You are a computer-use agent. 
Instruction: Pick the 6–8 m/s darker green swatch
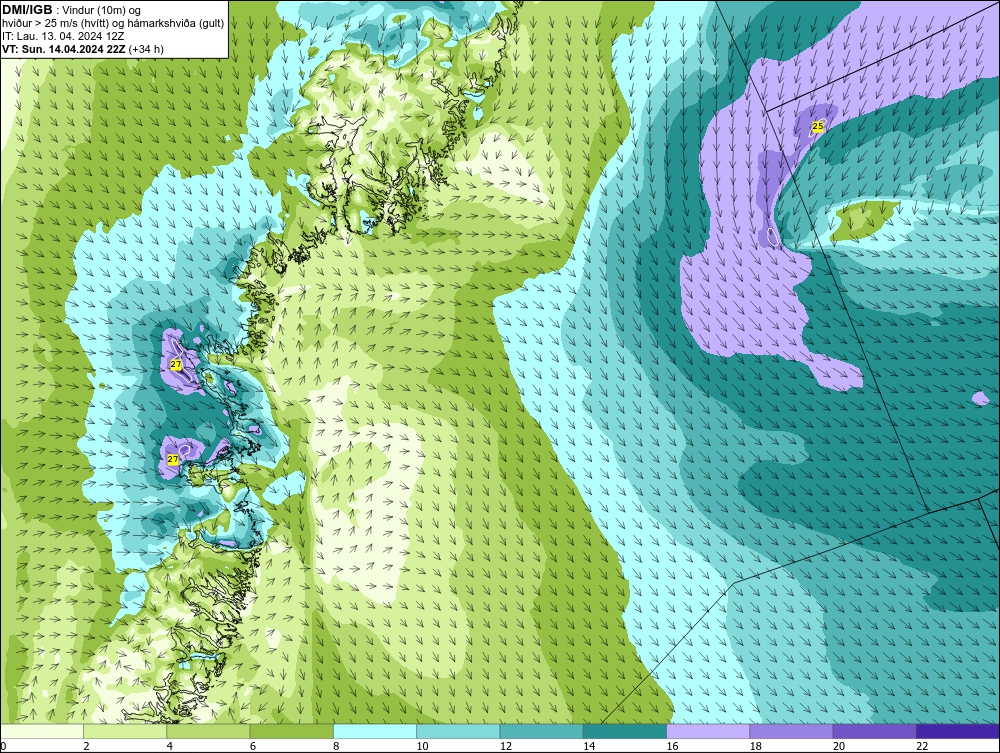291,731
